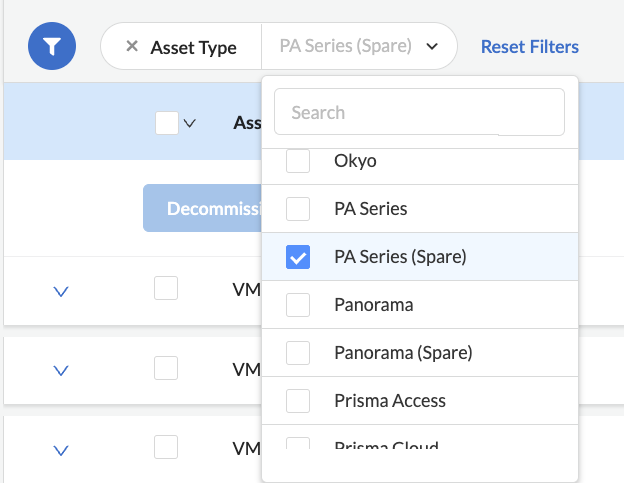Viewport: 624px width, 483px height.
Task: Select the Prisma Access checkbox
Action: coord(298,401)
